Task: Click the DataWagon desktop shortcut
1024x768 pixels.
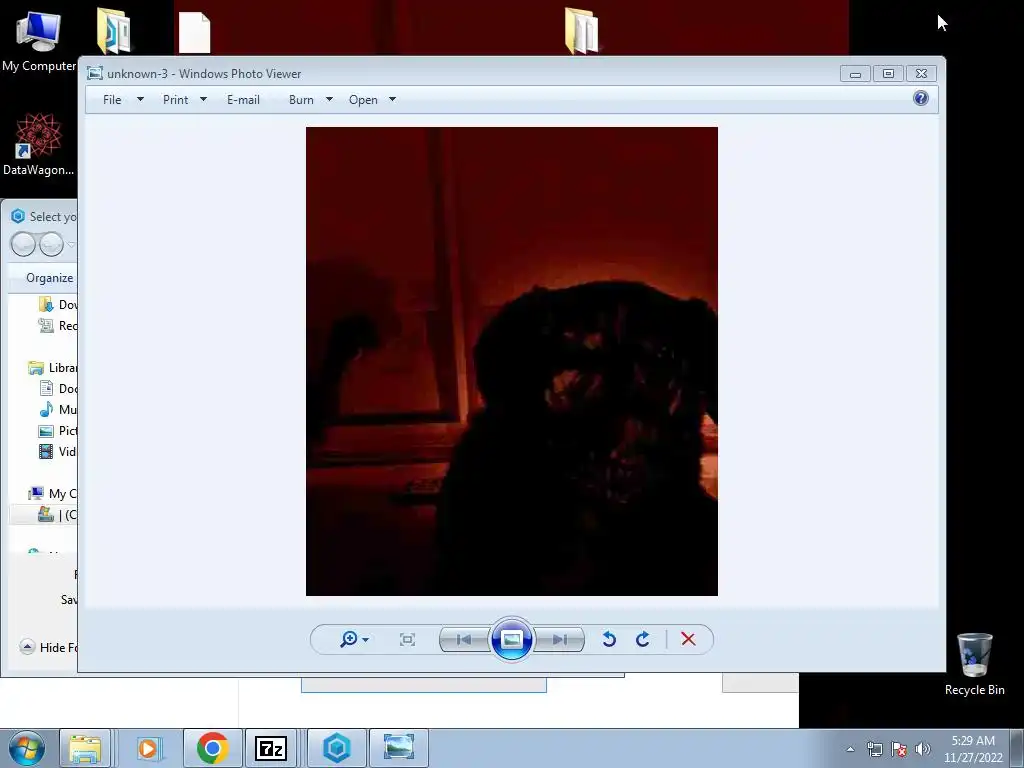Action: pyautogui.click(x=39, y=145)
